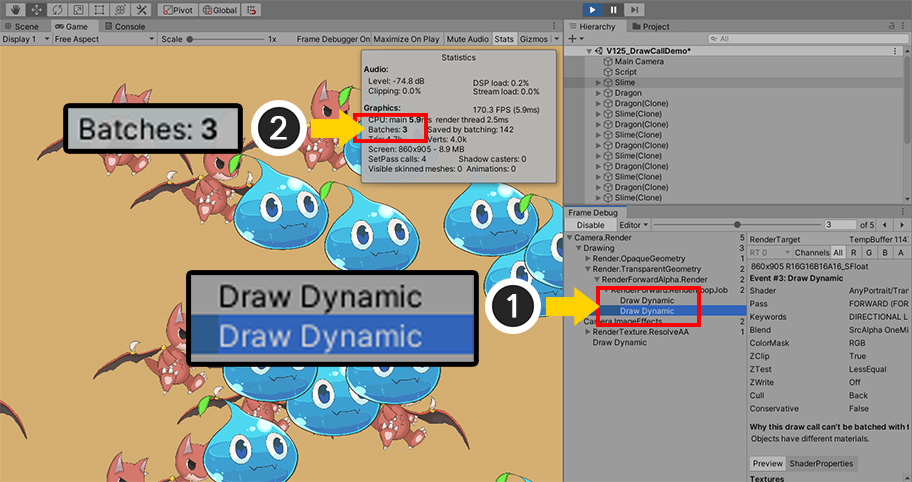The width and height of the screenshot is (912, 482).
Task: Open the Display 1 dropdown
Action: 26,39
